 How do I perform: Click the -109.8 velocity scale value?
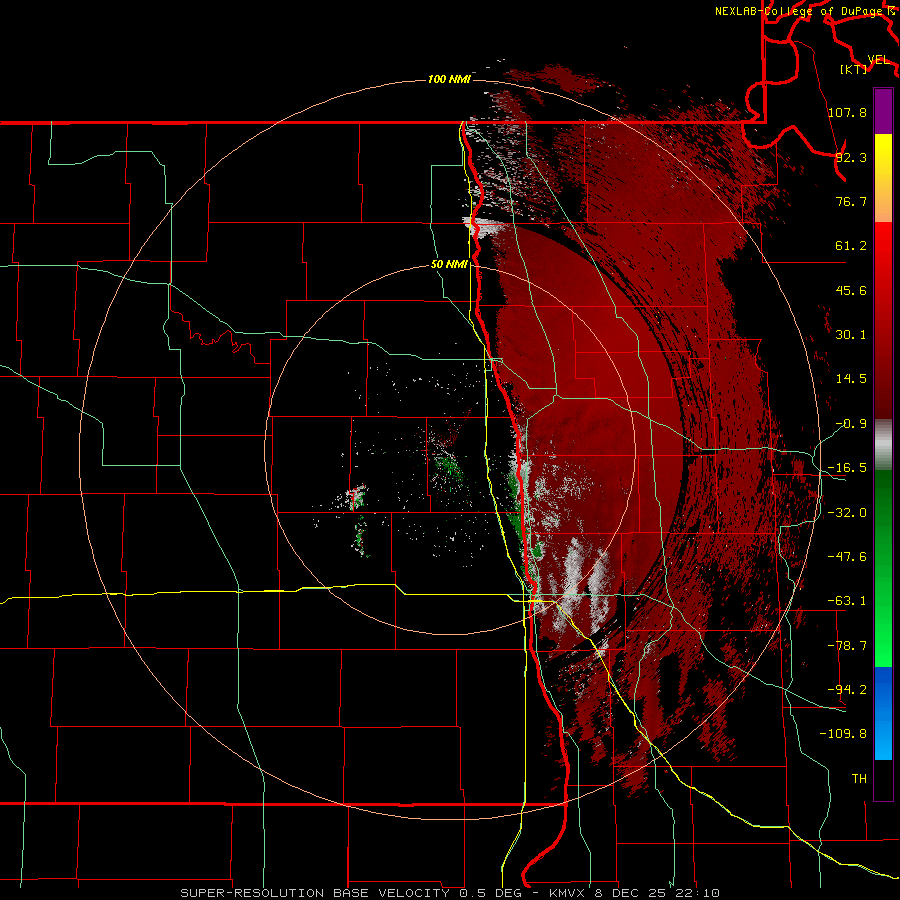pos(843,734)
